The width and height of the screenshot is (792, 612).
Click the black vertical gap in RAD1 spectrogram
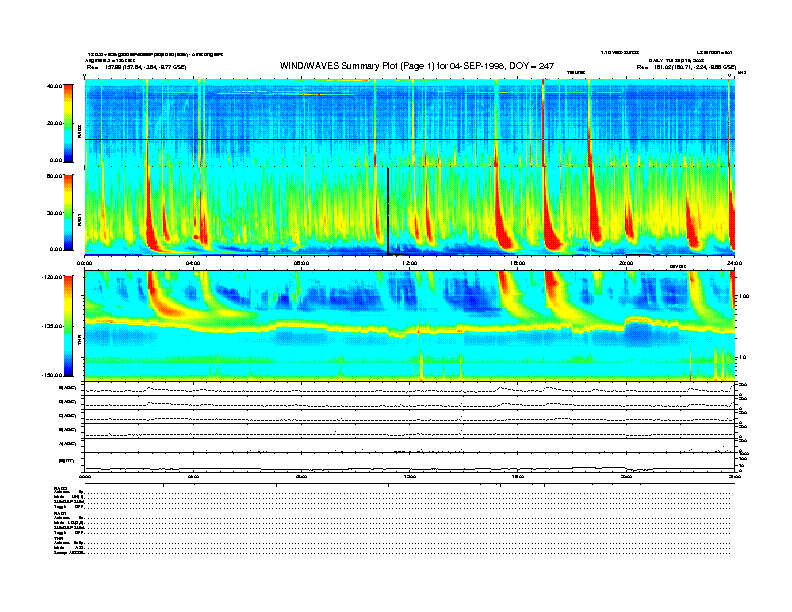click(388, 212)
